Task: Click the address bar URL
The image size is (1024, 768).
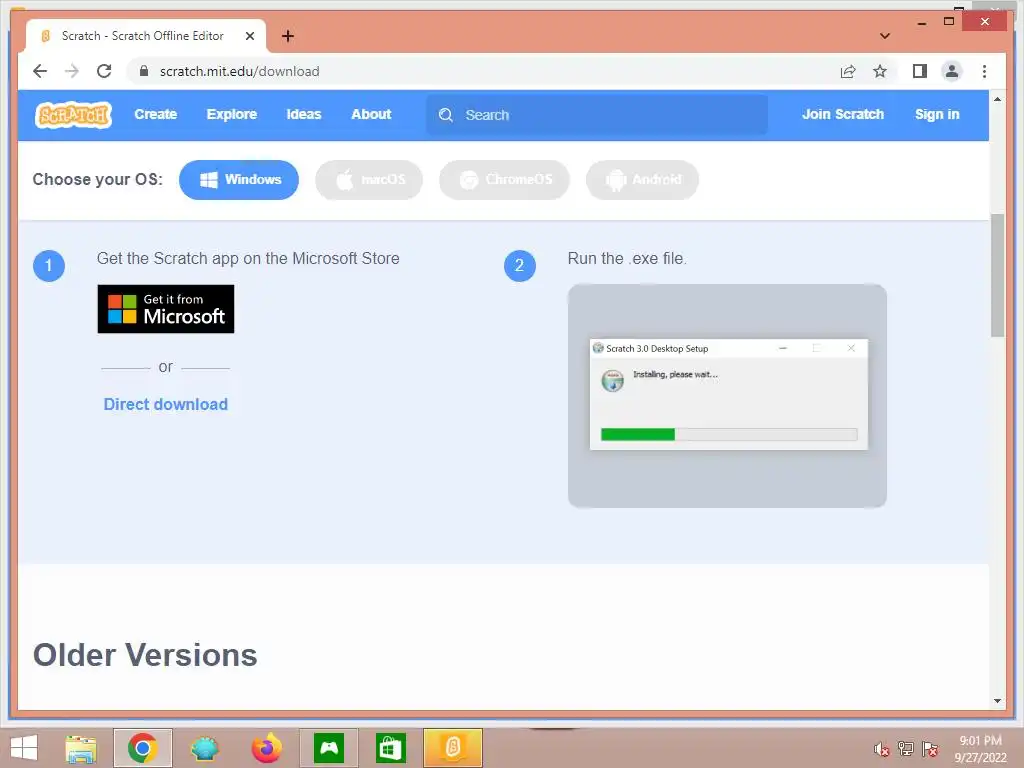Action: pyautogui.click(x=239, y=71)
